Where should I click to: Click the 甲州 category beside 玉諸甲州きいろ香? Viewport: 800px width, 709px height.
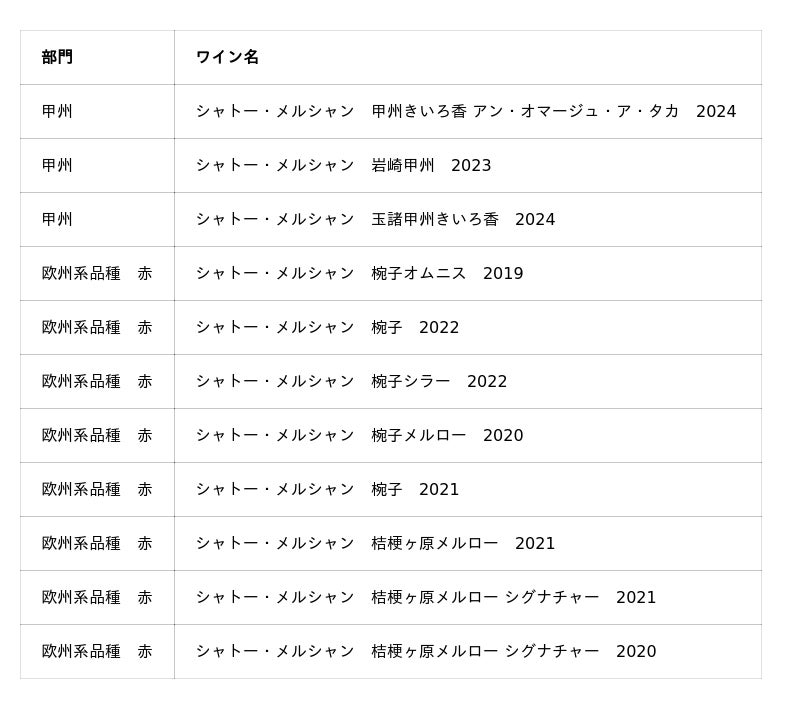pos(57,219)
